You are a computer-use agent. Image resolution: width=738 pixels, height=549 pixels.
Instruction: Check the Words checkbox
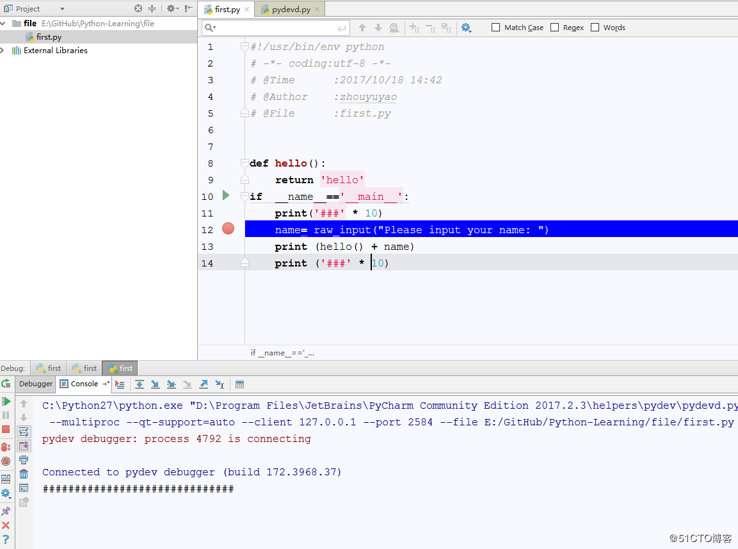(x=595, y=28)
